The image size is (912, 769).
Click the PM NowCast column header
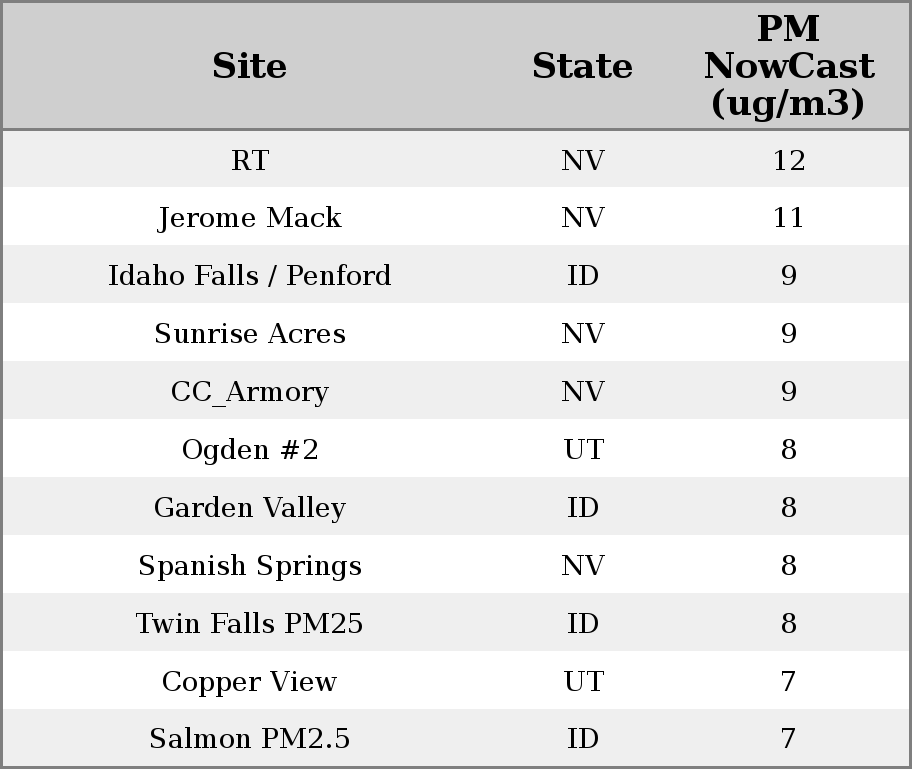tap(788, 66)
